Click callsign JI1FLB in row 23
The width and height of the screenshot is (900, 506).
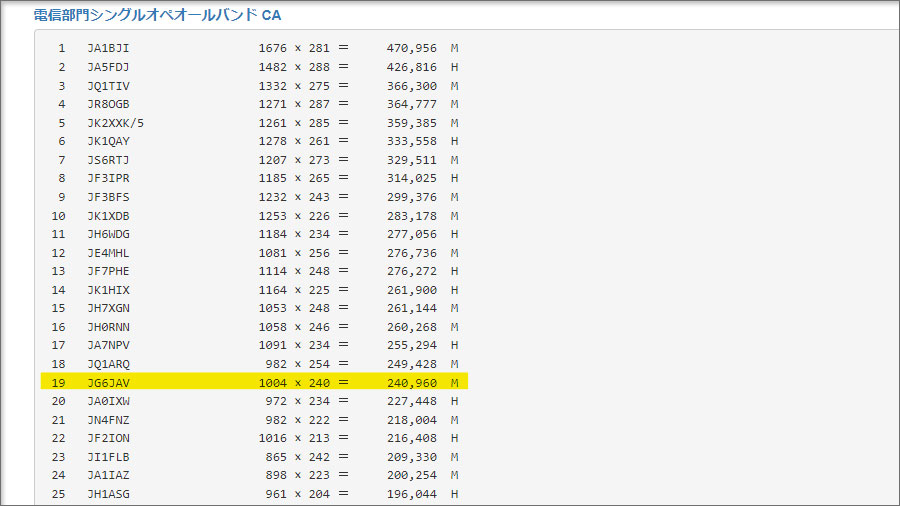pos(108,457)
